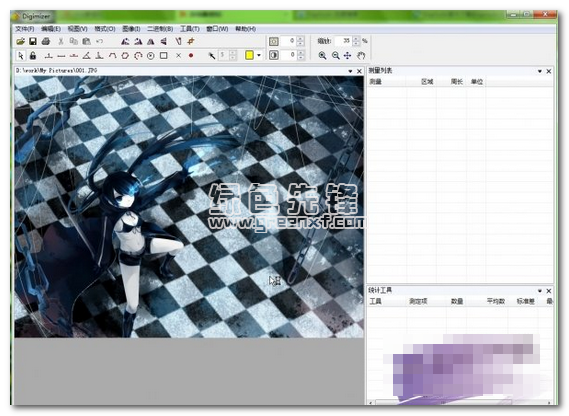The height and width of the screenshot is (416, 569).
Task: Select the pointer arrow tool
Action: 20,56
